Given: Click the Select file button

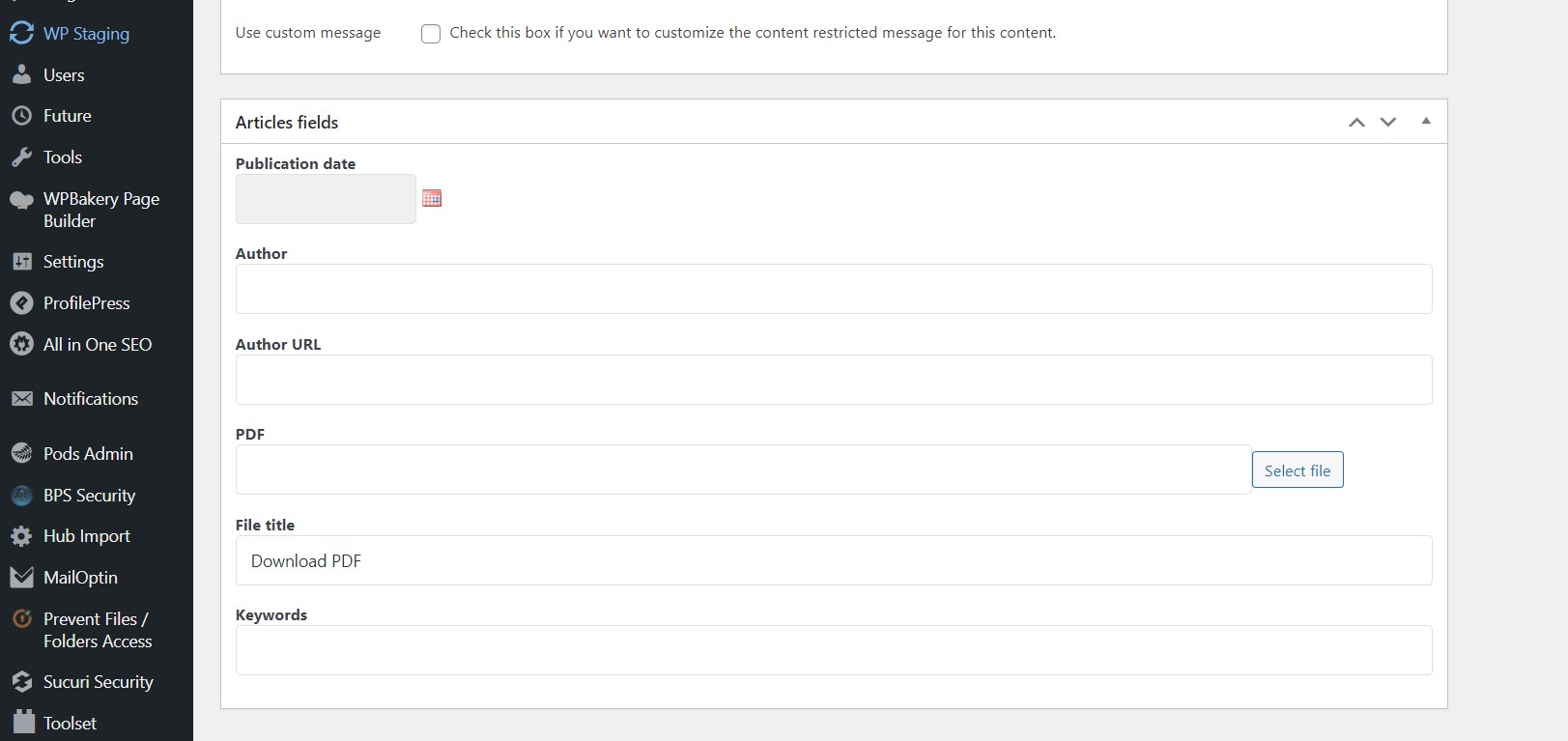Looking at the screenshot, I should (1297, 470).
